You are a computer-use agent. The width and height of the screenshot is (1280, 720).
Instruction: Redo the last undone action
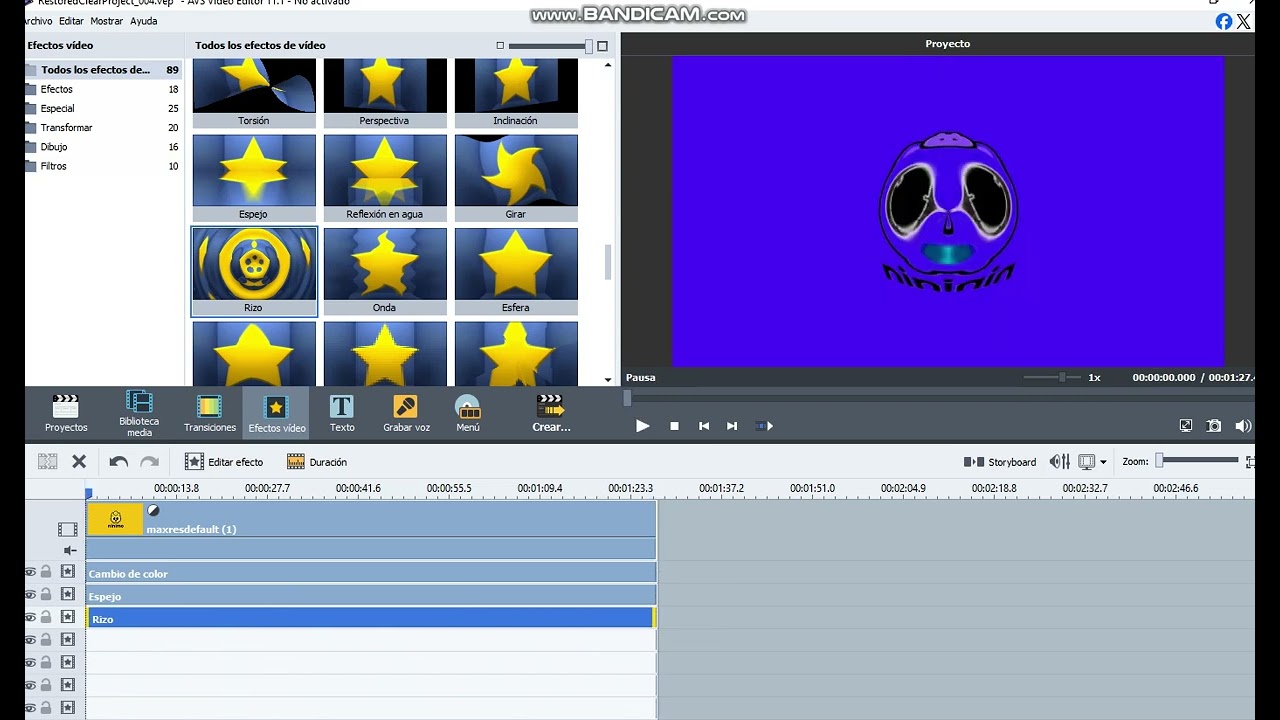[150, 461]
